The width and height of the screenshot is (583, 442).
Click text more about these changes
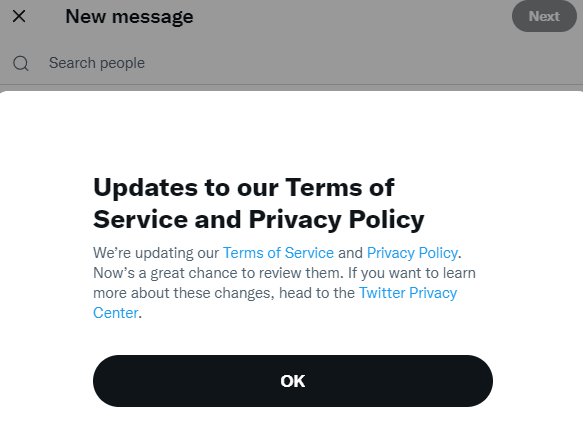[x=184, y=293]
